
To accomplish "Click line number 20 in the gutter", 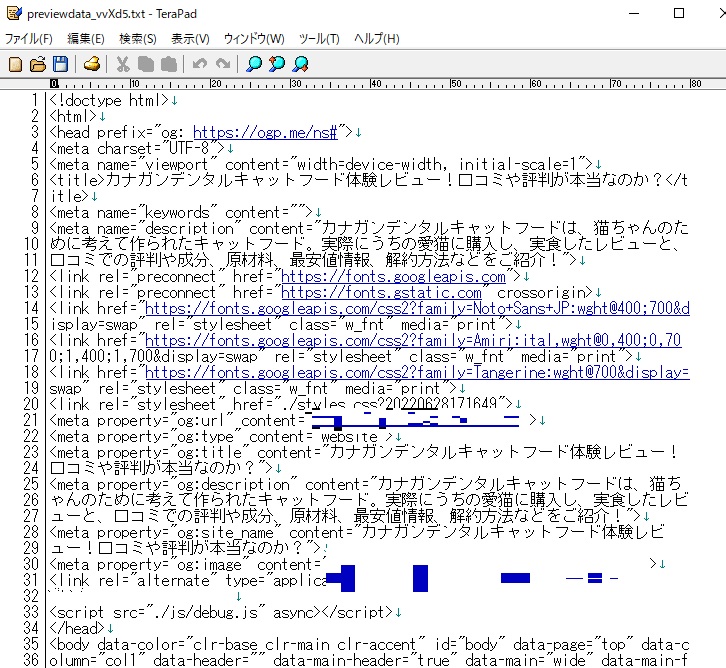I will (31, 405).
